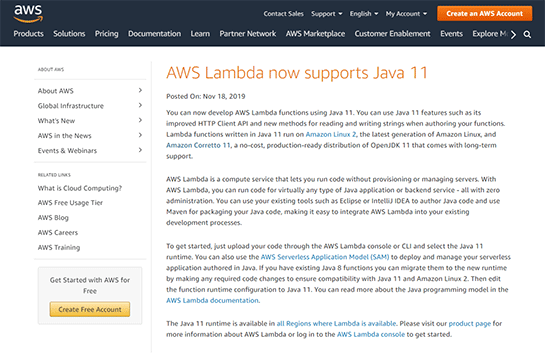Open AWS Serverless Application Model (SAM) link
This screenshot has width=545, height=362.
325,257
